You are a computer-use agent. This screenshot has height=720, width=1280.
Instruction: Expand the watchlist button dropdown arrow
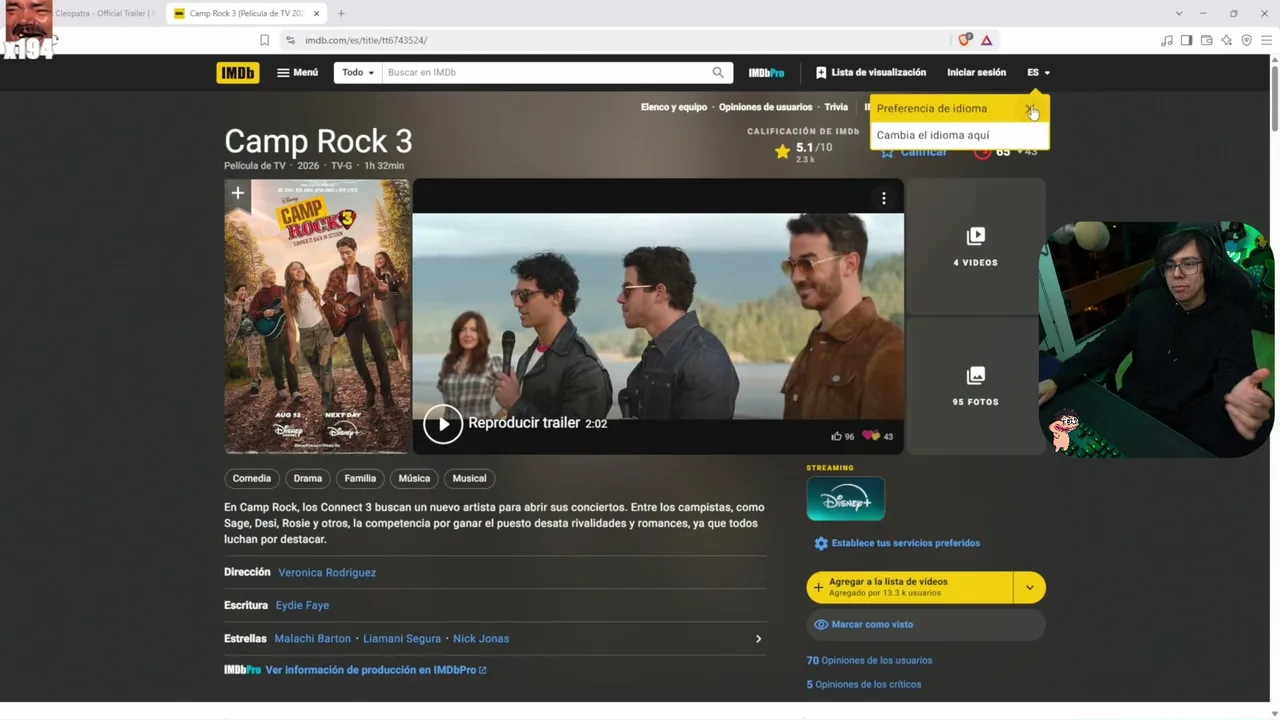coord(1030,587)
